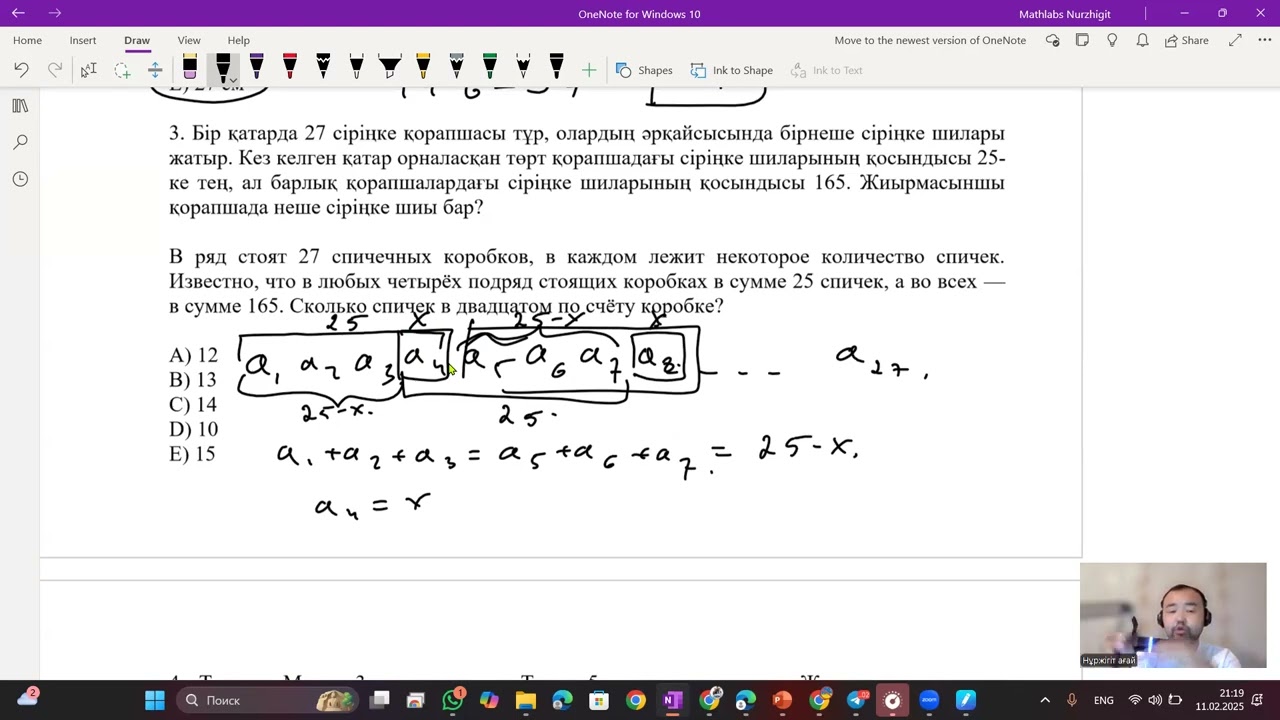Open the View tab
The image size is (1280, 720).
[189, 40]
